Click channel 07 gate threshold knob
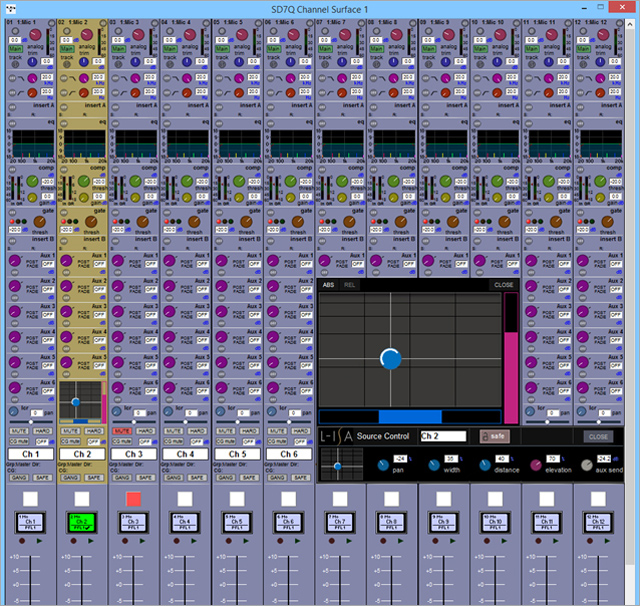 pyautogui.click(x=349, y=222)
